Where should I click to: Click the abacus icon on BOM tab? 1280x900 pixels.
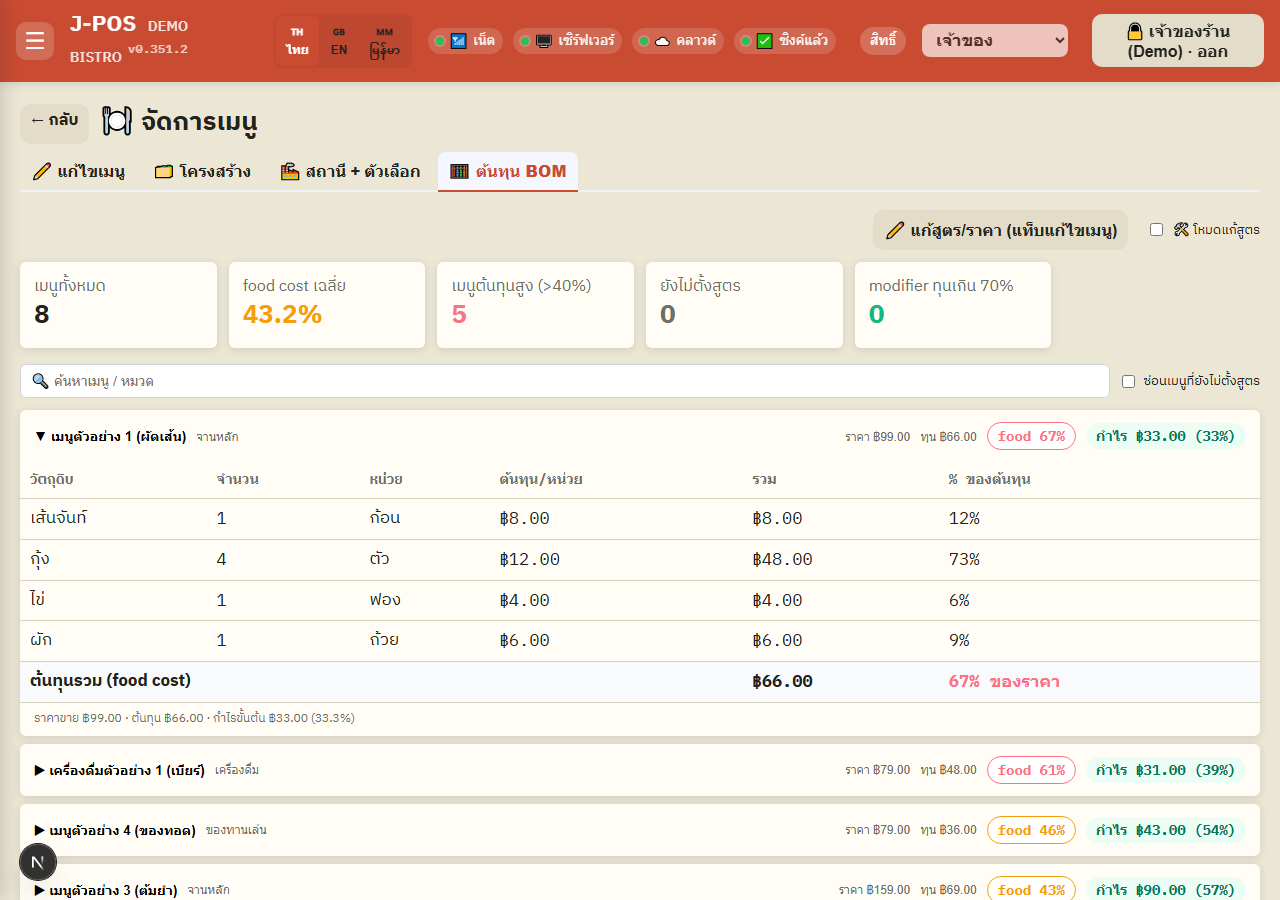point(460,172)
